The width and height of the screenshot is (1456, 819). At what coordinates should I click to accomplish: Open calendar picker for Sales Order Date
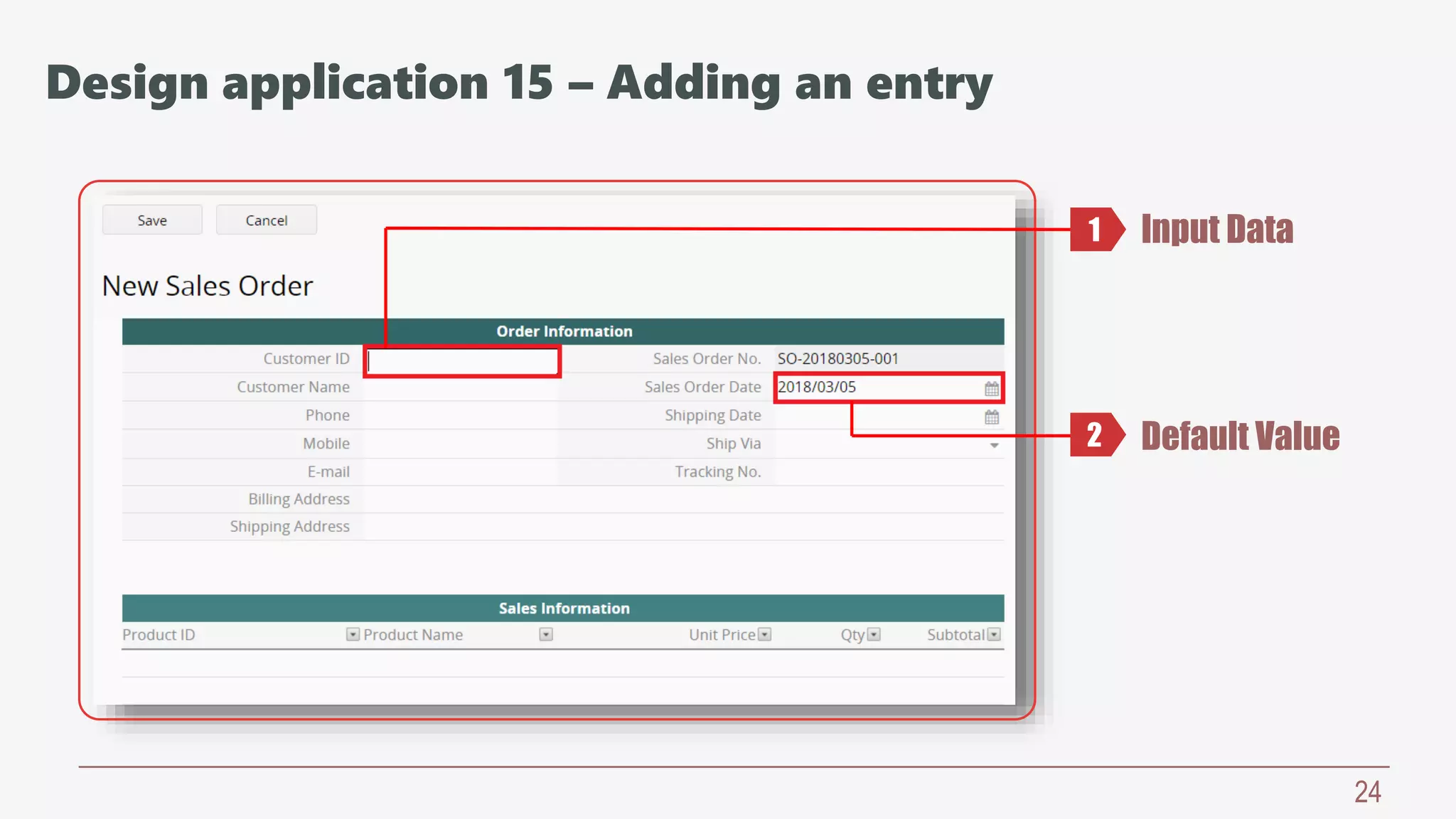click(992, 389)
